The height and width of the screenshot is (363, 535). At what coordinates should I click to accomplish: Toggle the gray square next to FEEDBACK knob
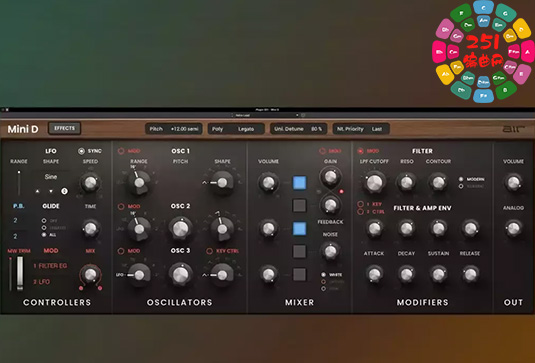(x=299, y=206)
